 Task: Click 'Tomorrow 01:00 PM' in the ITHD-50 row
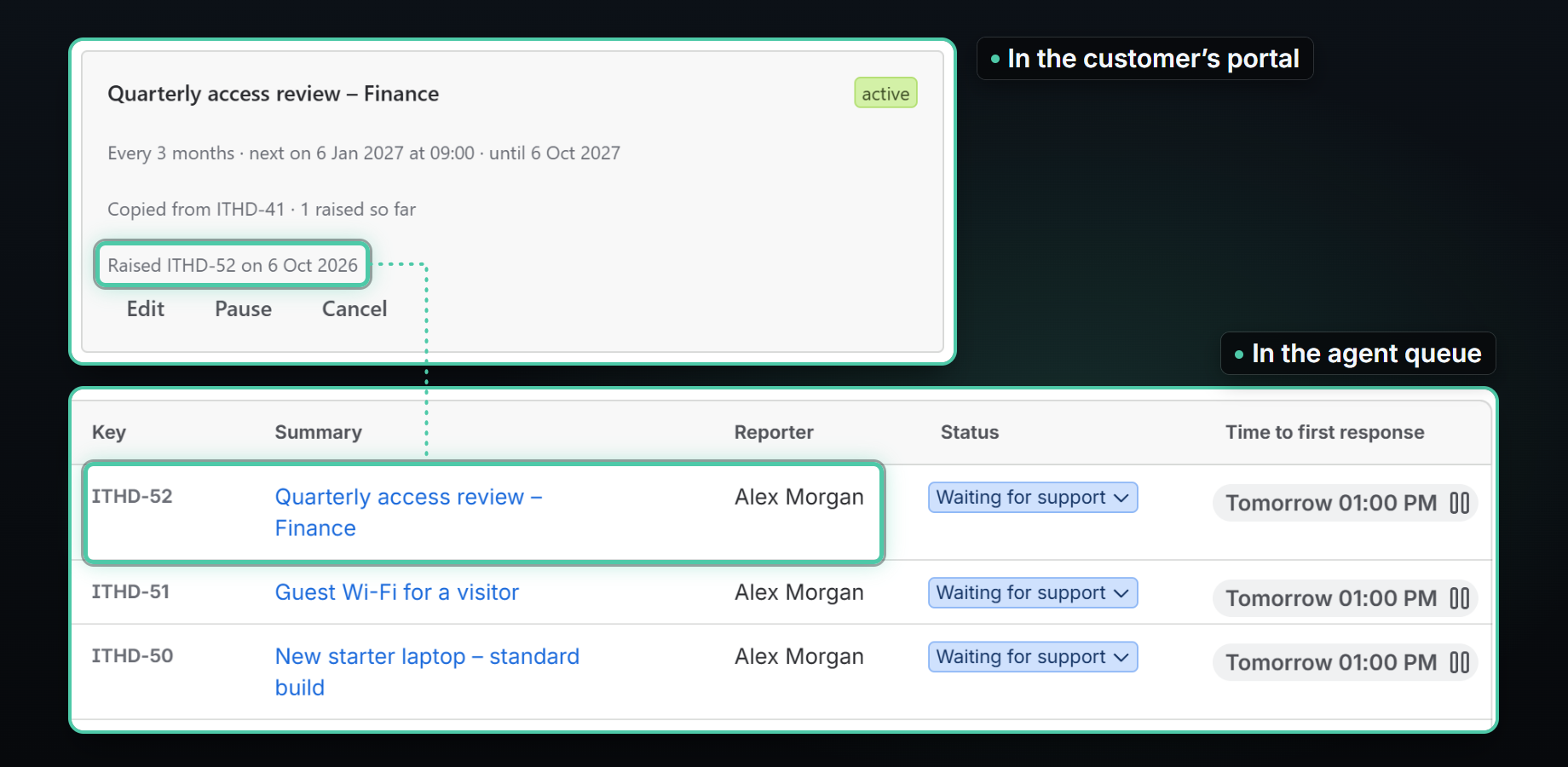pyautogui.click(x=1331, y=662)
